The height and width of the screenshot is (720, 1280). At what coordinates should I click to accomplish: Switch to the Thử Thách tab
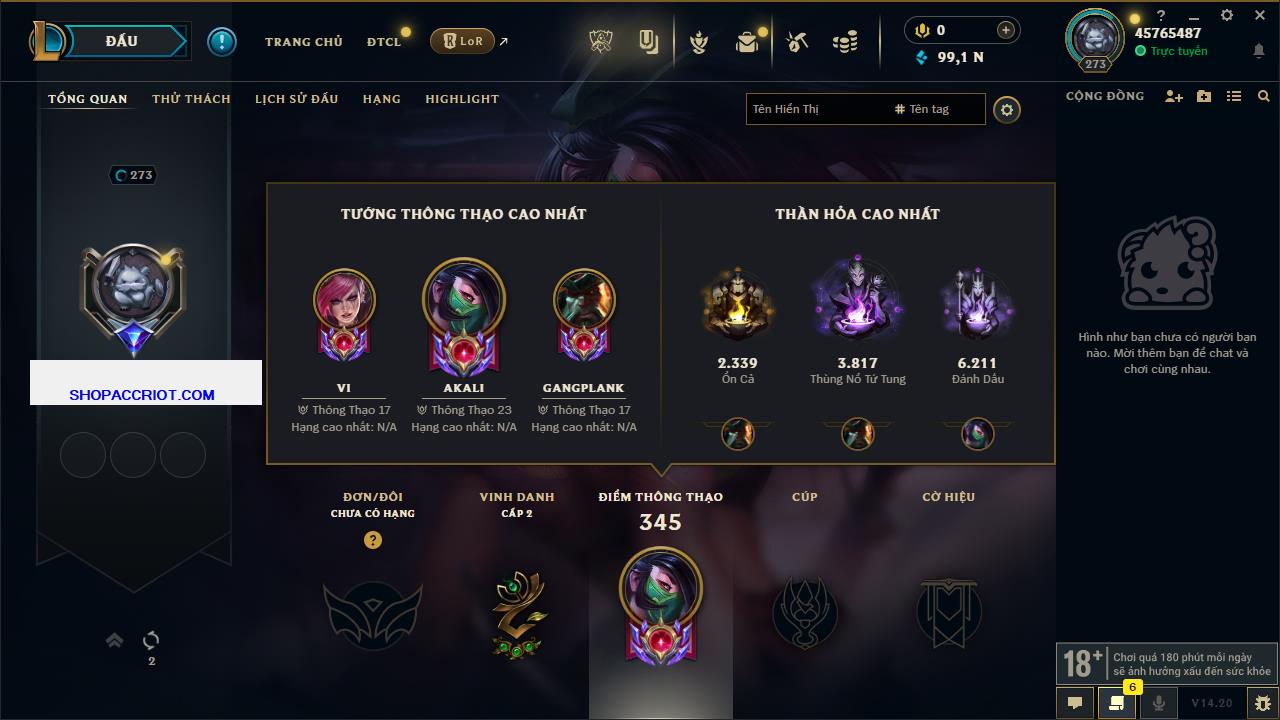[191, 99]
